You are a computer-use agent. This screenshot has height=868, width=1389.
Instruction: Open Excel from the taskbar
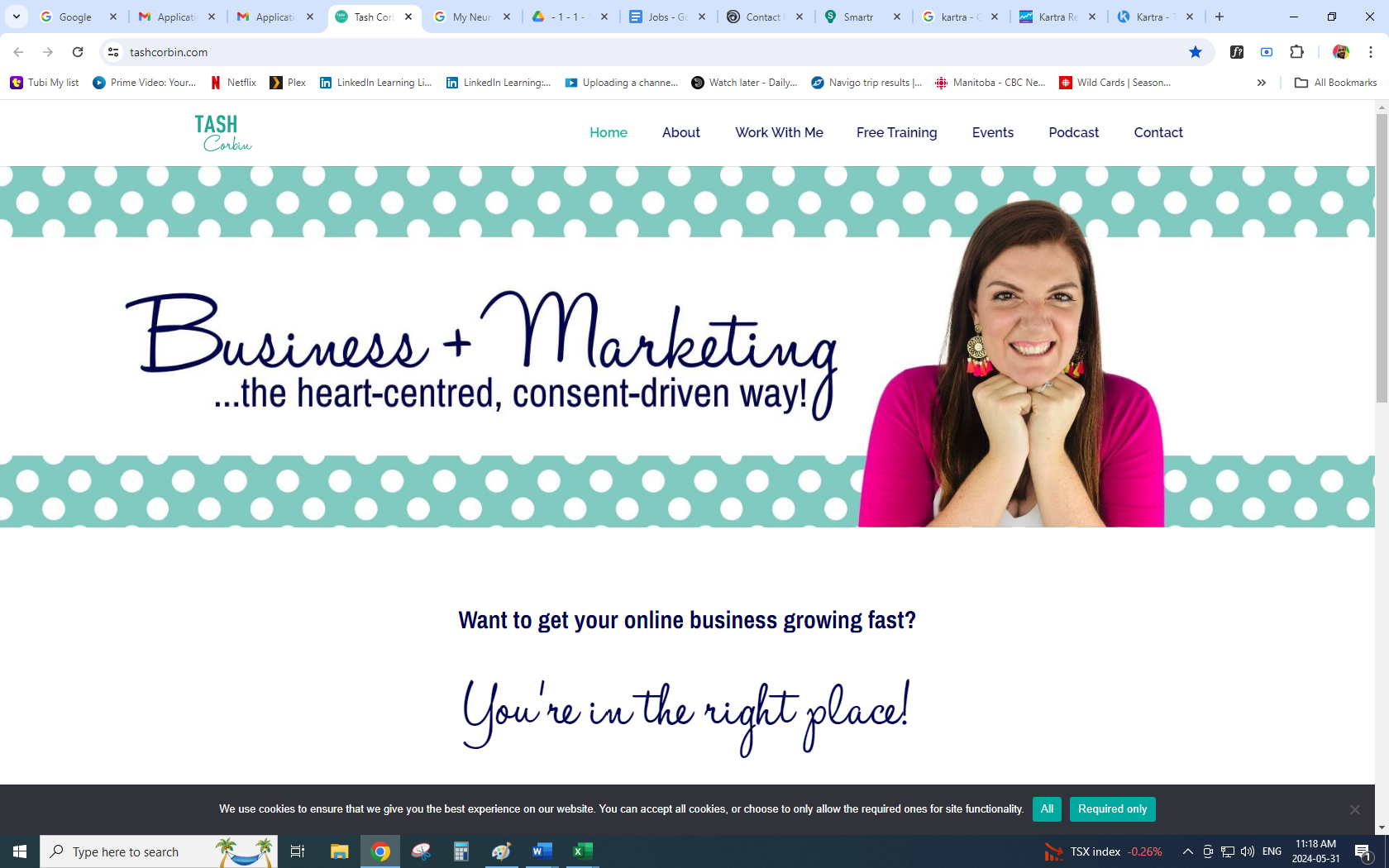coord(583,851)
